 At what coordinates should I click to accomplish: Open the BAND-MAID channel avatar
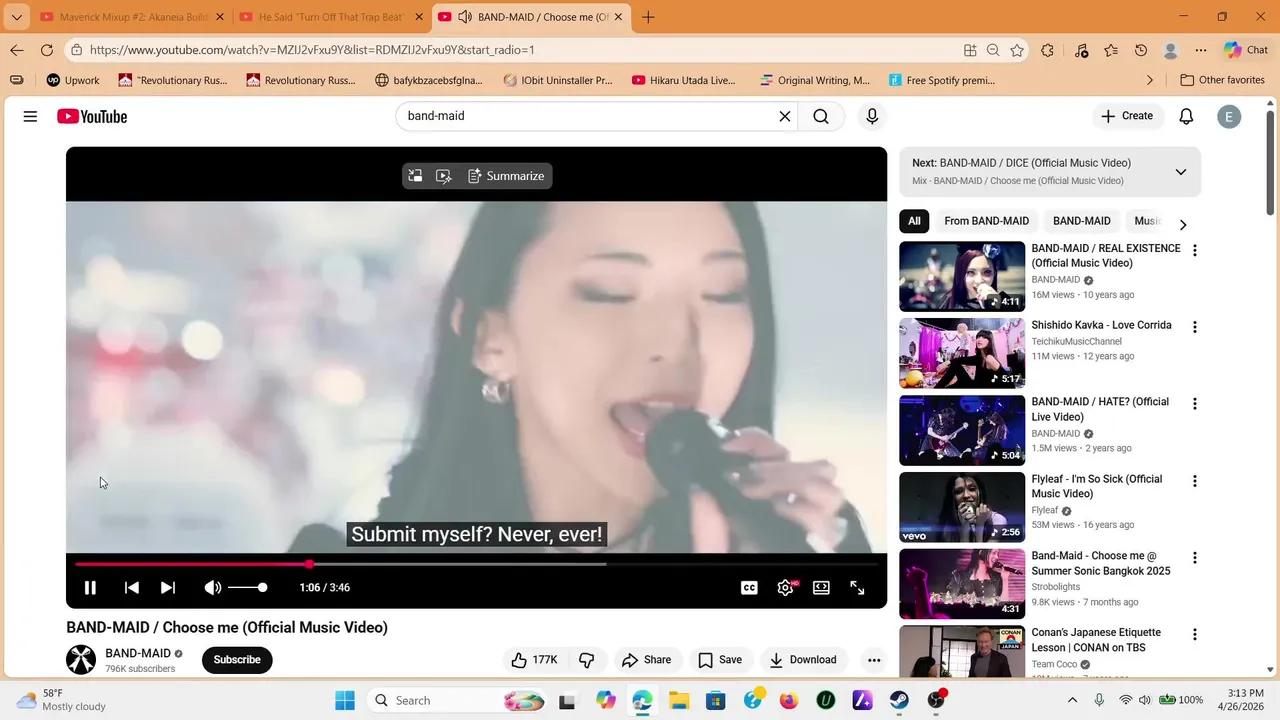(81, 660)
